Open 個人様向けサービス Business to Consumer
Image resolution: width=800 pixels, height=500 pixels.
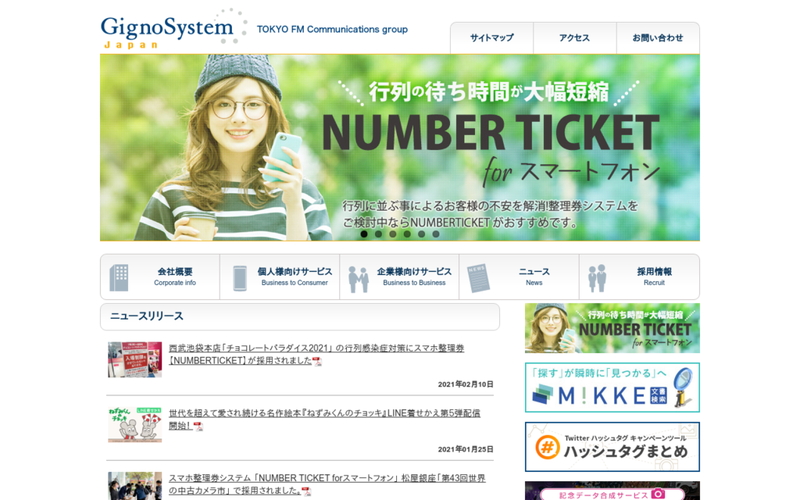pos(280,277)
